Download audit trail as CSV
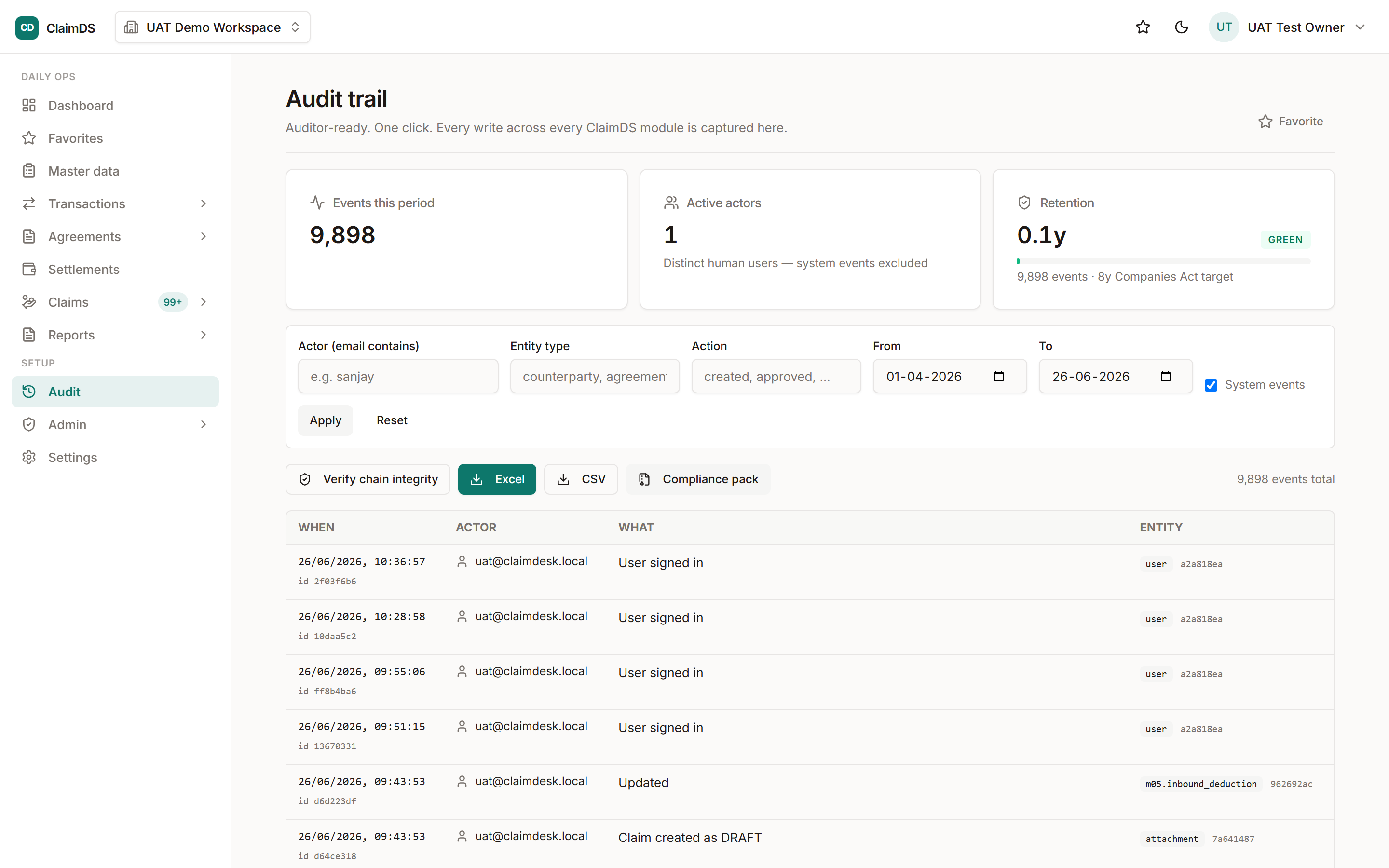Viewport: 1389px width, 868px height. [581, 479]
